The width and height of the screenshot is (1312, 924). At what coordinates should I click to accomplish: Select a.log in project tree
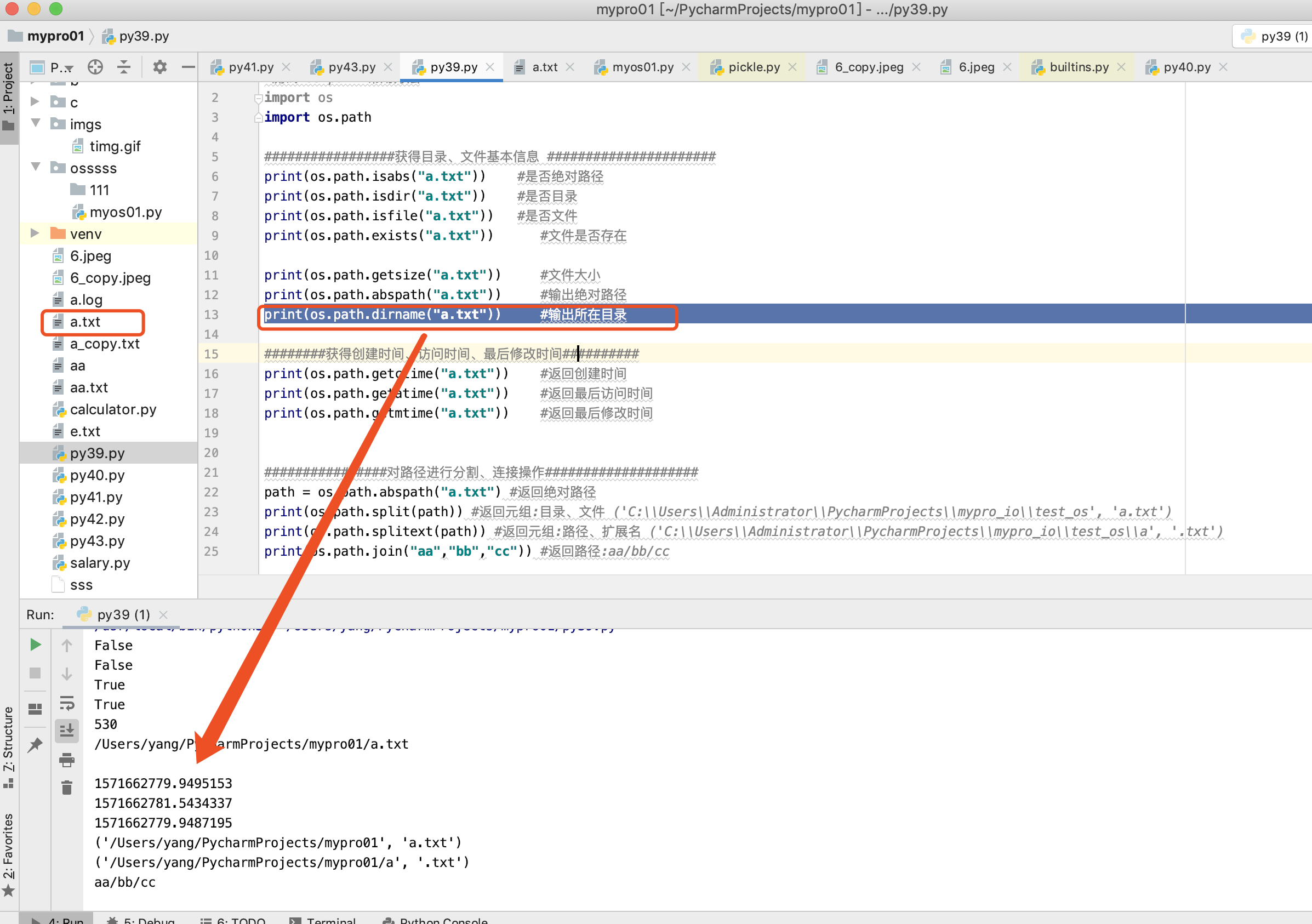(85, 300)
